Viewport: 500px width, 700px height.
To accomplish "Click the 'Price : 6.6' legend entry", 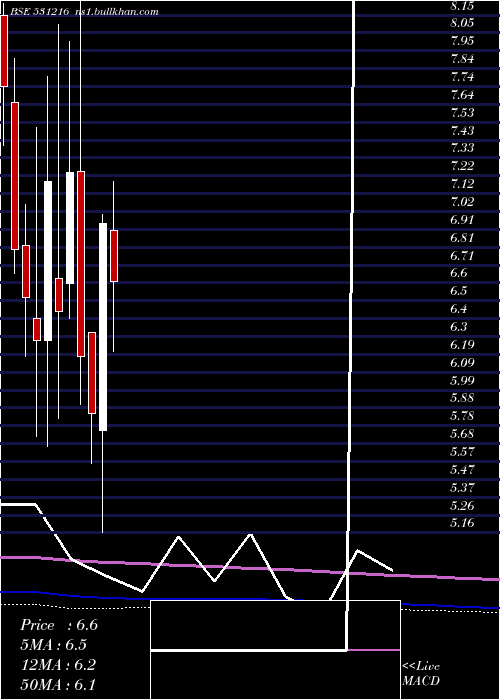I will [59, 625].
